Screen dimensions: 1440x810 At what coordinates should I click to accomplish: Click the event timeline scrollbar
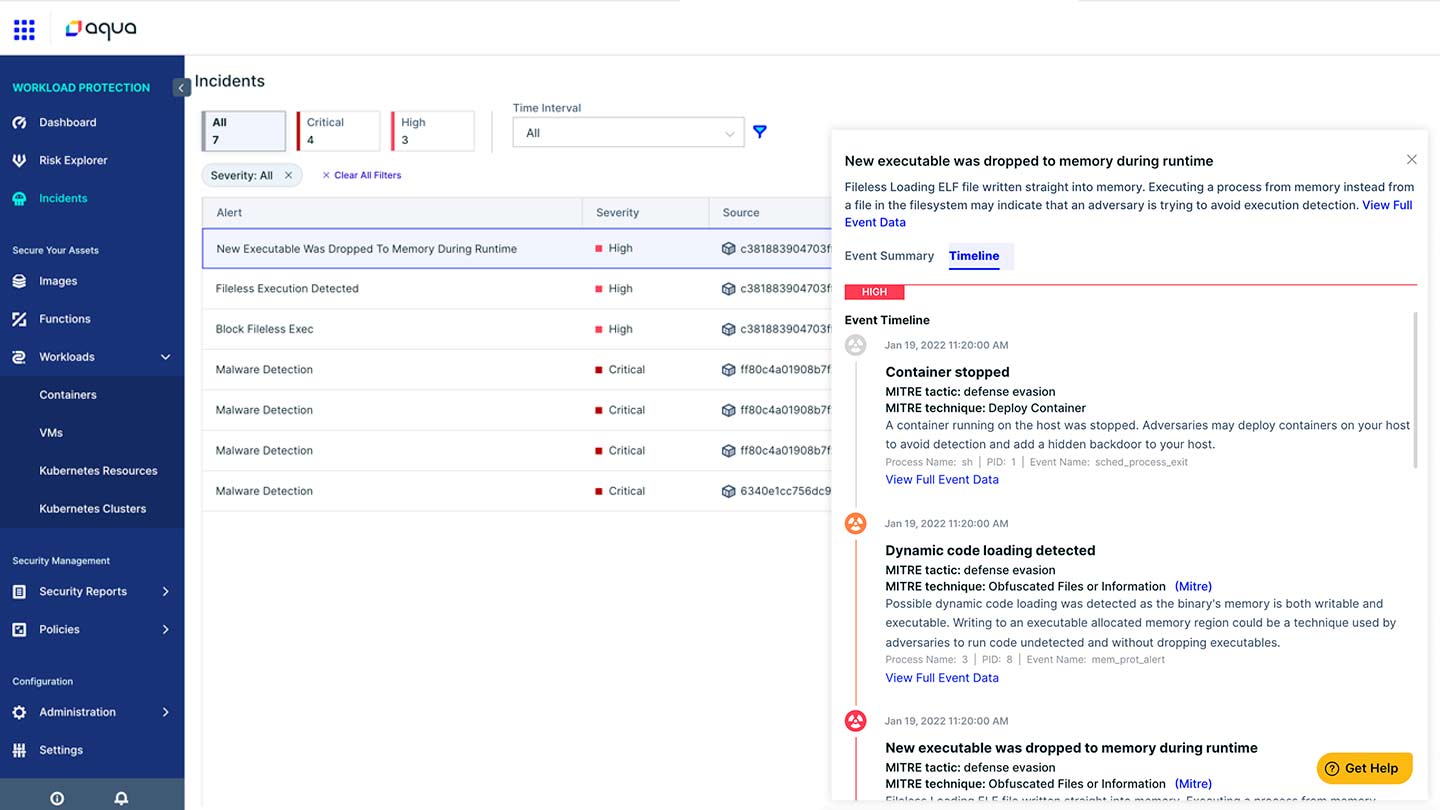pyautogui.click(x=1415, y=390)
